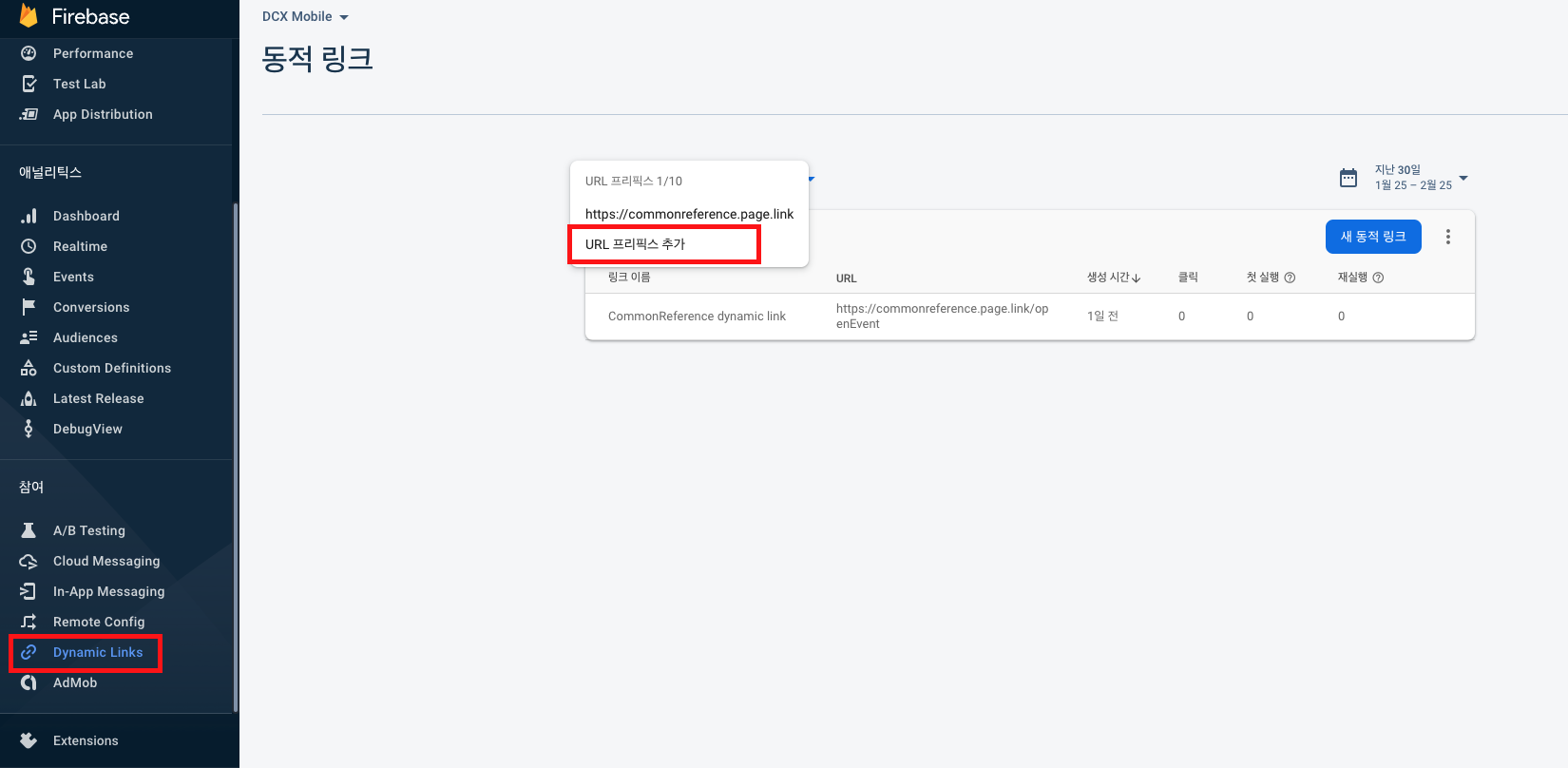The height and width of the screenshot is (768, 1568).
Task: Click the Test Lab checklist icon
Action: pos(29,84)
